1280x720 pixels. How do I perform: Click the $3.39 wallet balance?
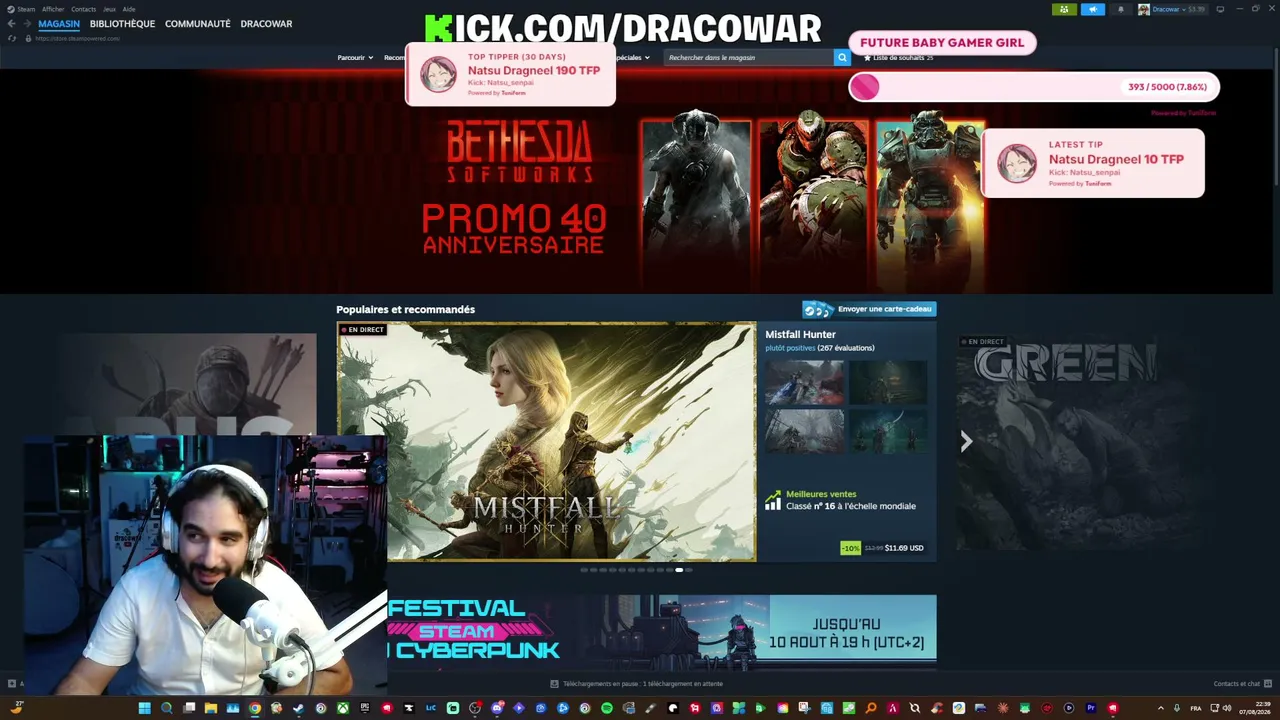tap(1196, 9)
